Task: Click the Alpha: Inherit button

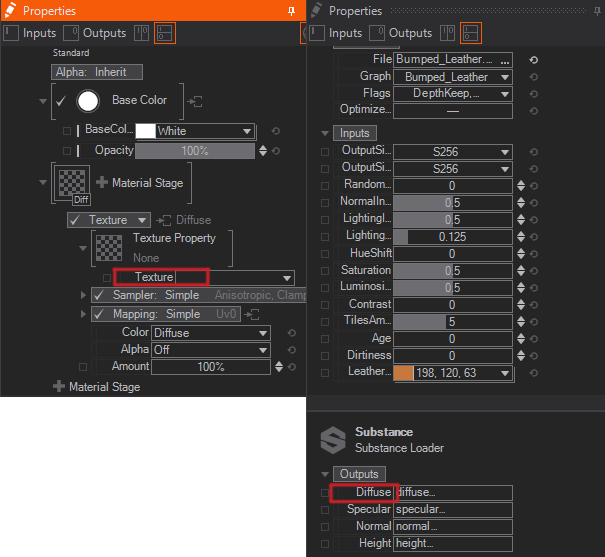Action: click(x=97, y=72)
